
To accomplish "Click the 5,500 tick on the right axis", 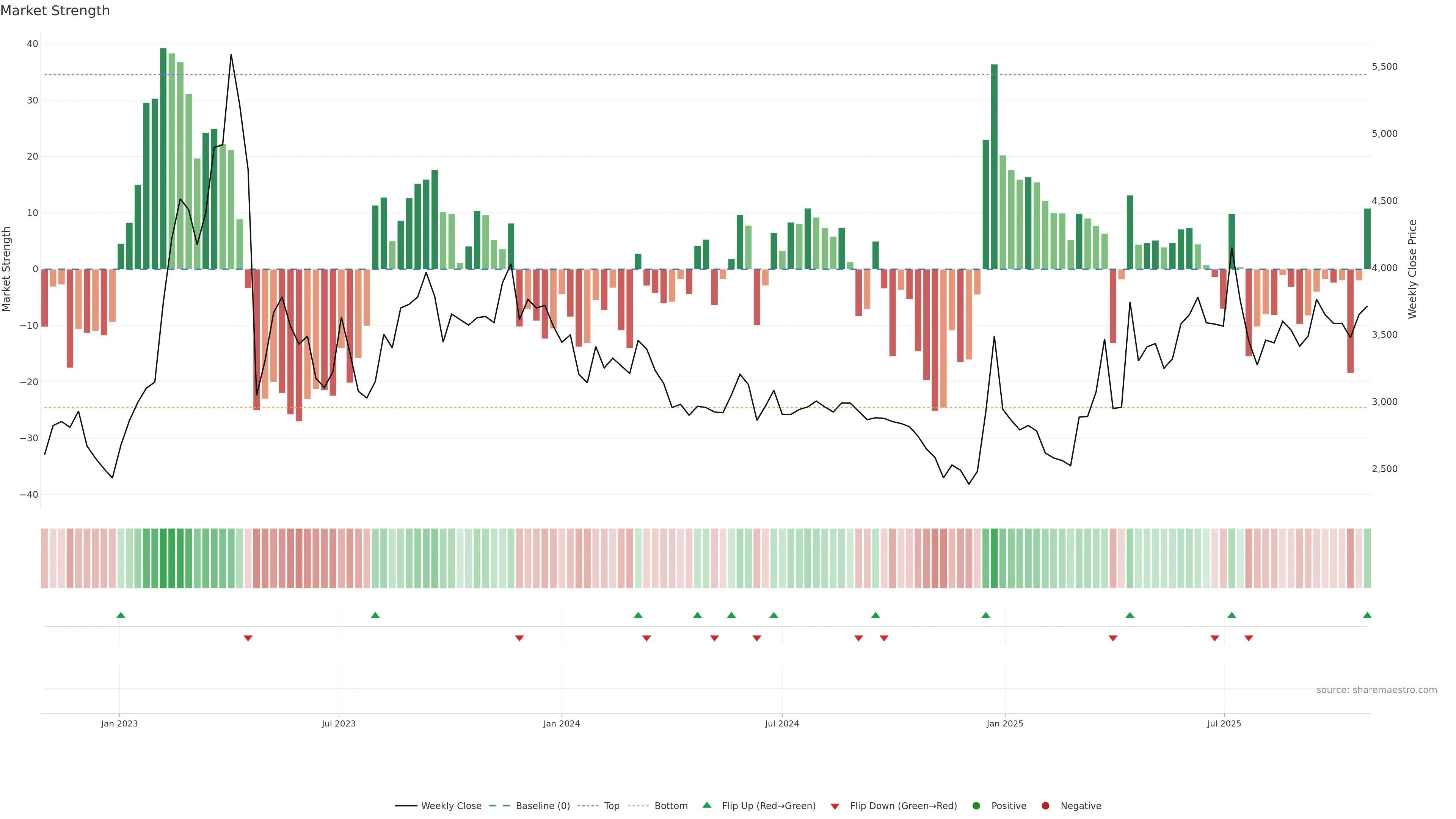I will pos(1384,67).
